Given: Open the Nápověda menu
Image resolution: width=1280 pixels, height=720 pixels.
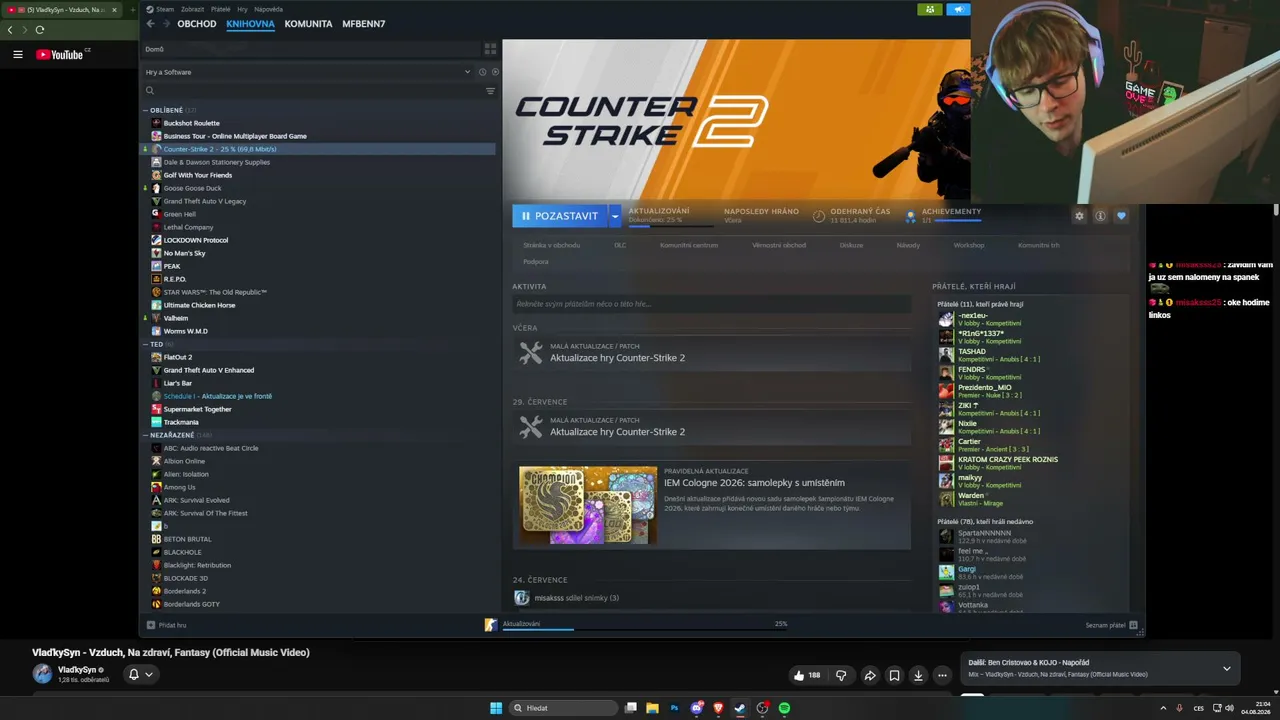Looking at the screenshot, I should tap(268, 9).
